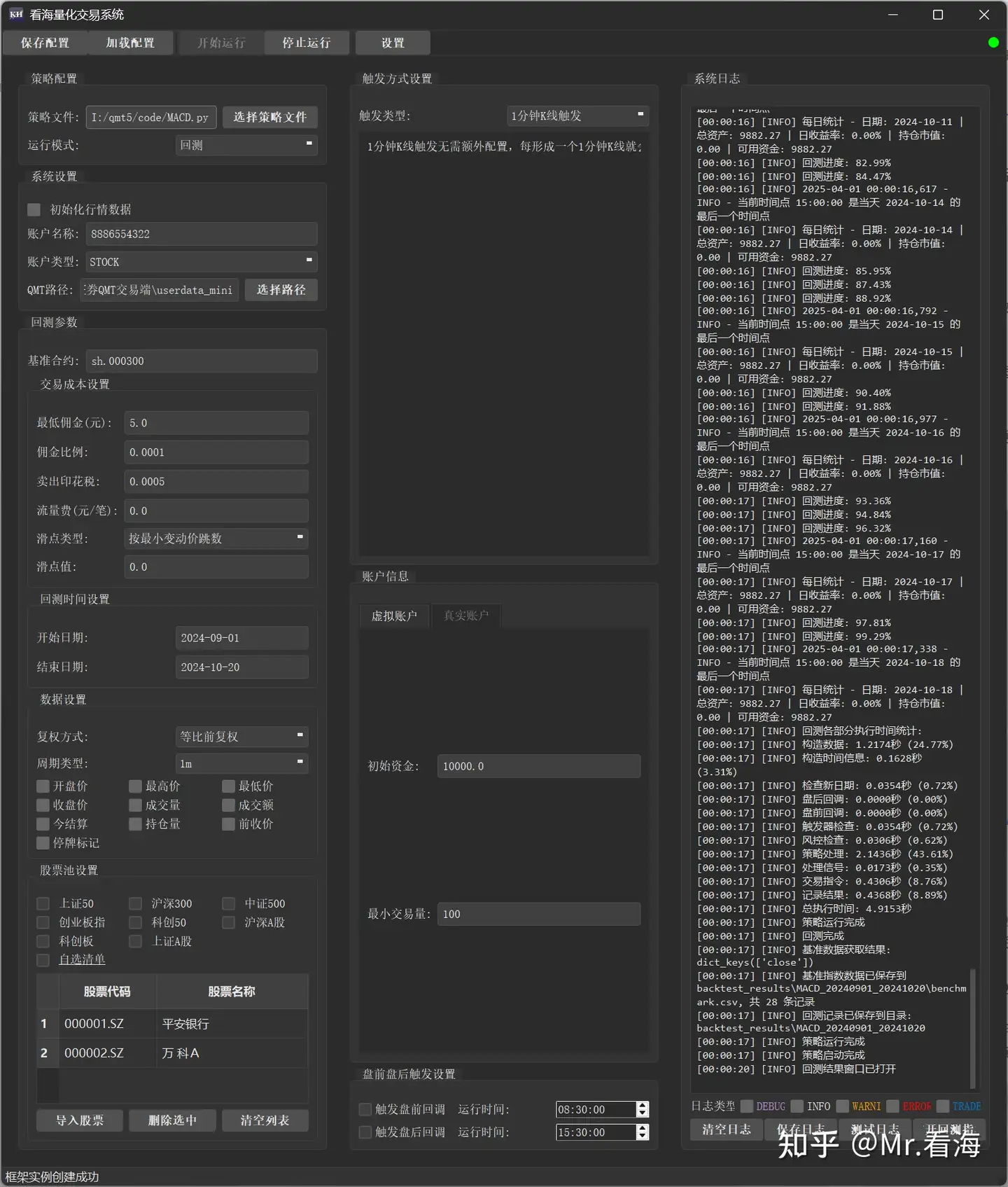Click 盘前回调 time field 08:30:00
This screenshot has height=1187, width=1008.
coord(596,1109)
